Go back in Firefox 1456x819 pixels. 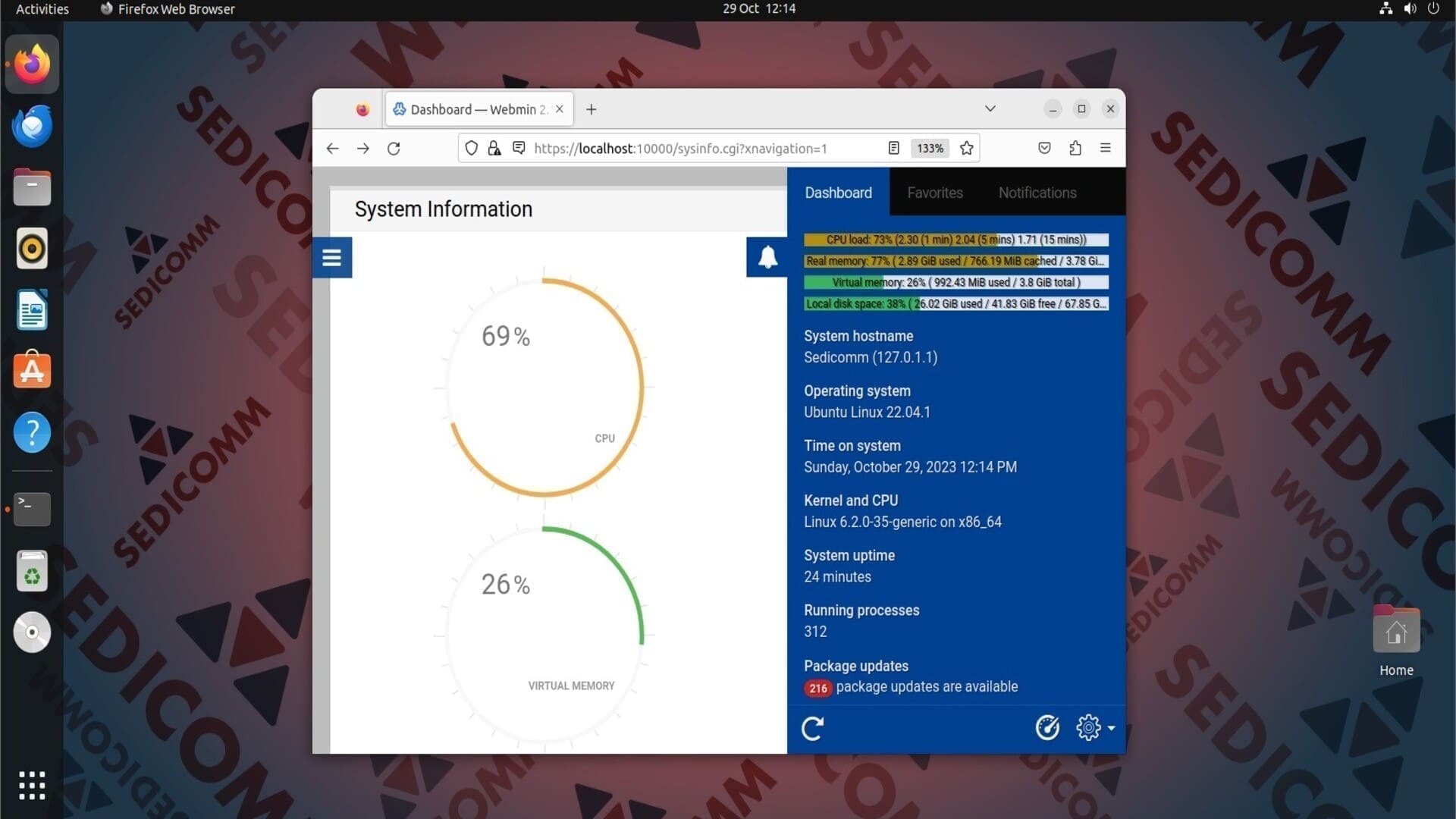tap(332, 149)
